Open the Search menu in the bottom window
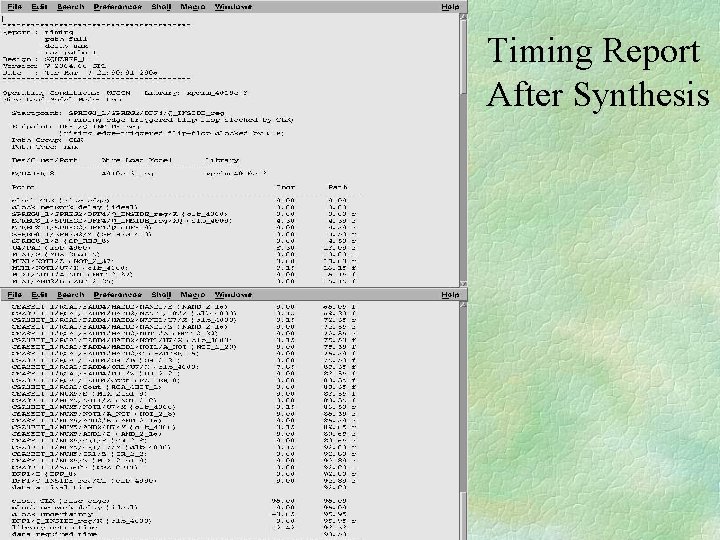720x540 pixels. 71,295
